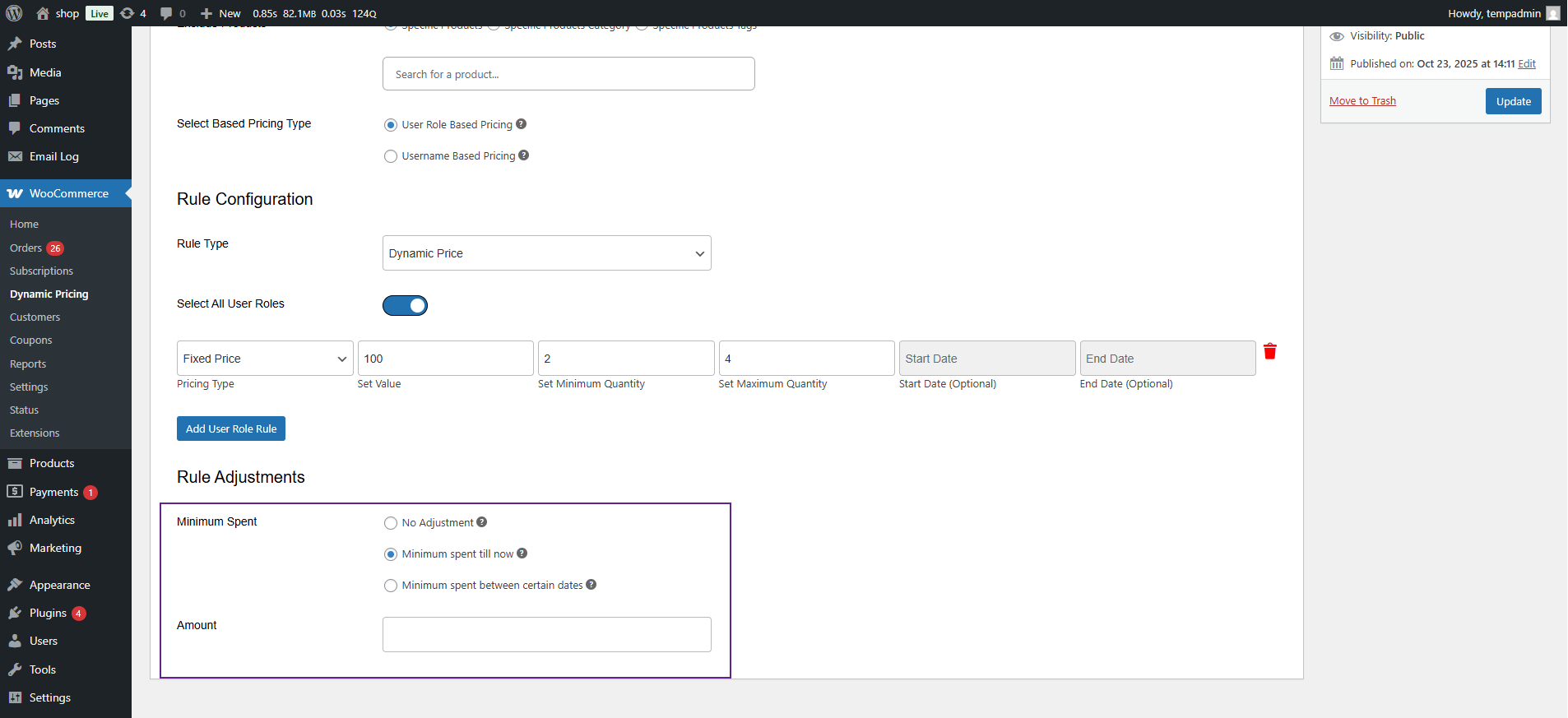Open the Rule Type dropdown
Screen dimensions: 1568x718
pyautogui.click(x=546, y=253)
